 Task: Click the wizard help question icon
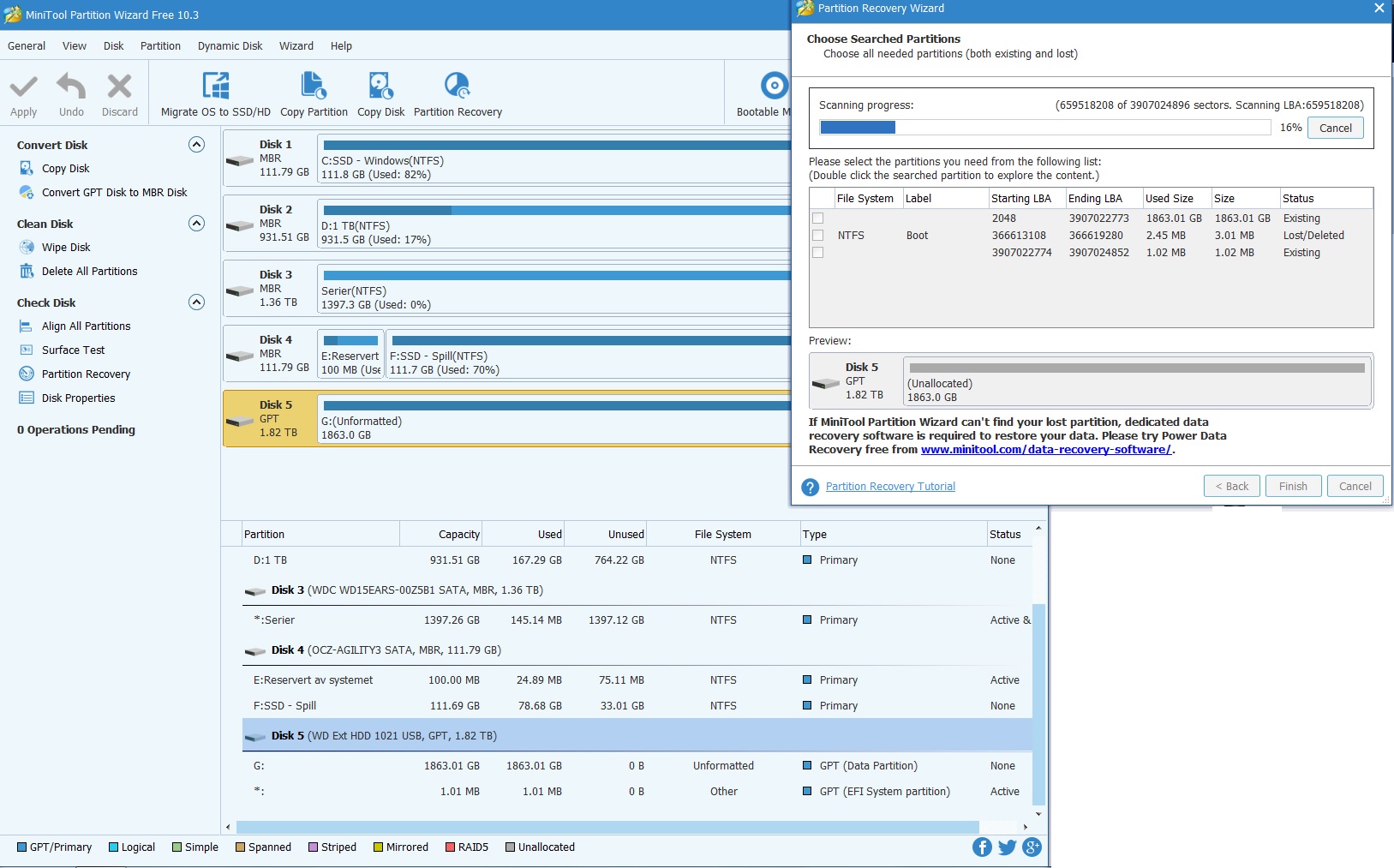(x=810, y=487)
